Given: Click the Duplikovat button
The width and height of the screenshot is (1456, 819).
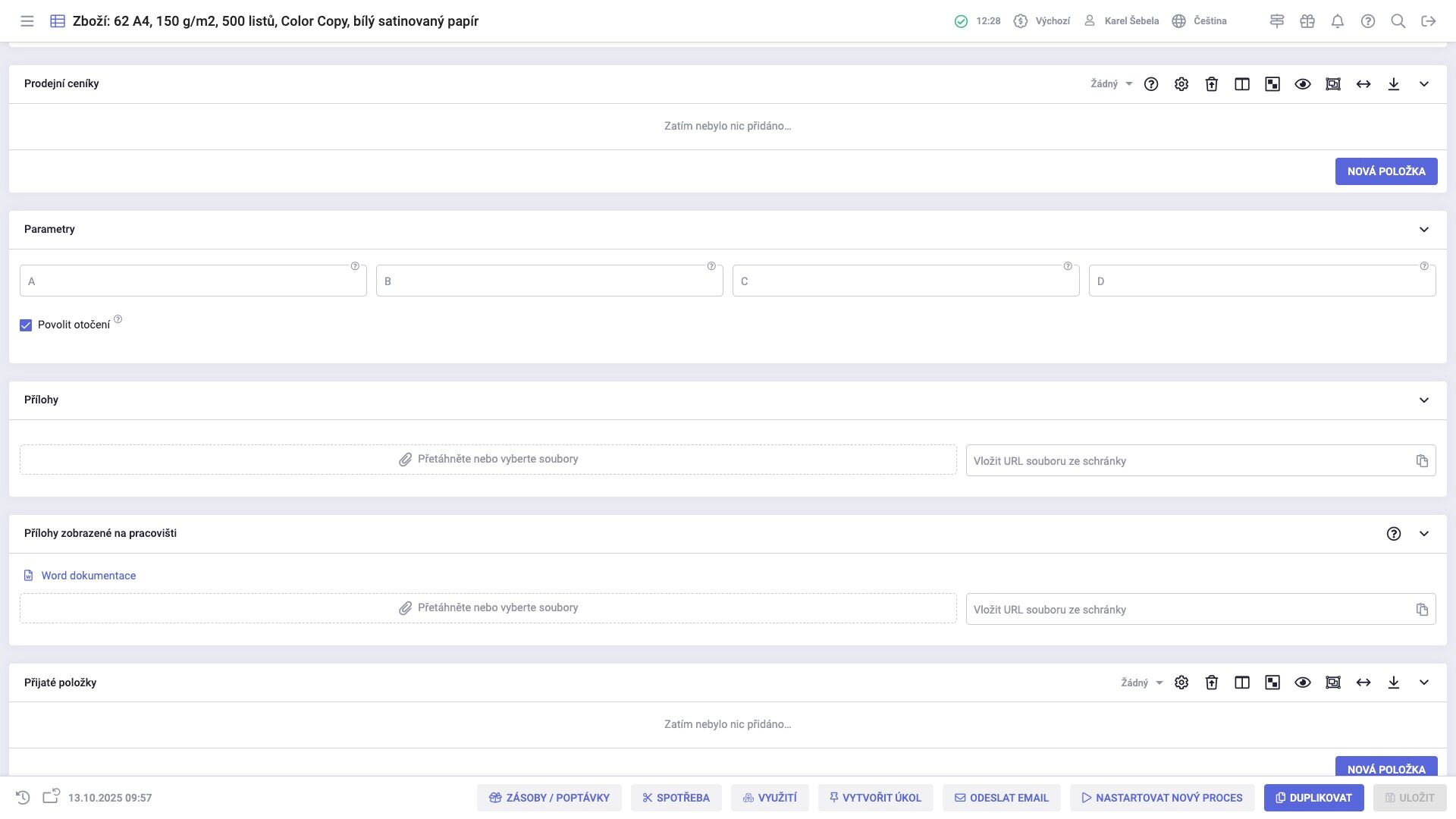Looking at the screenshot, I should (1313, 798).
